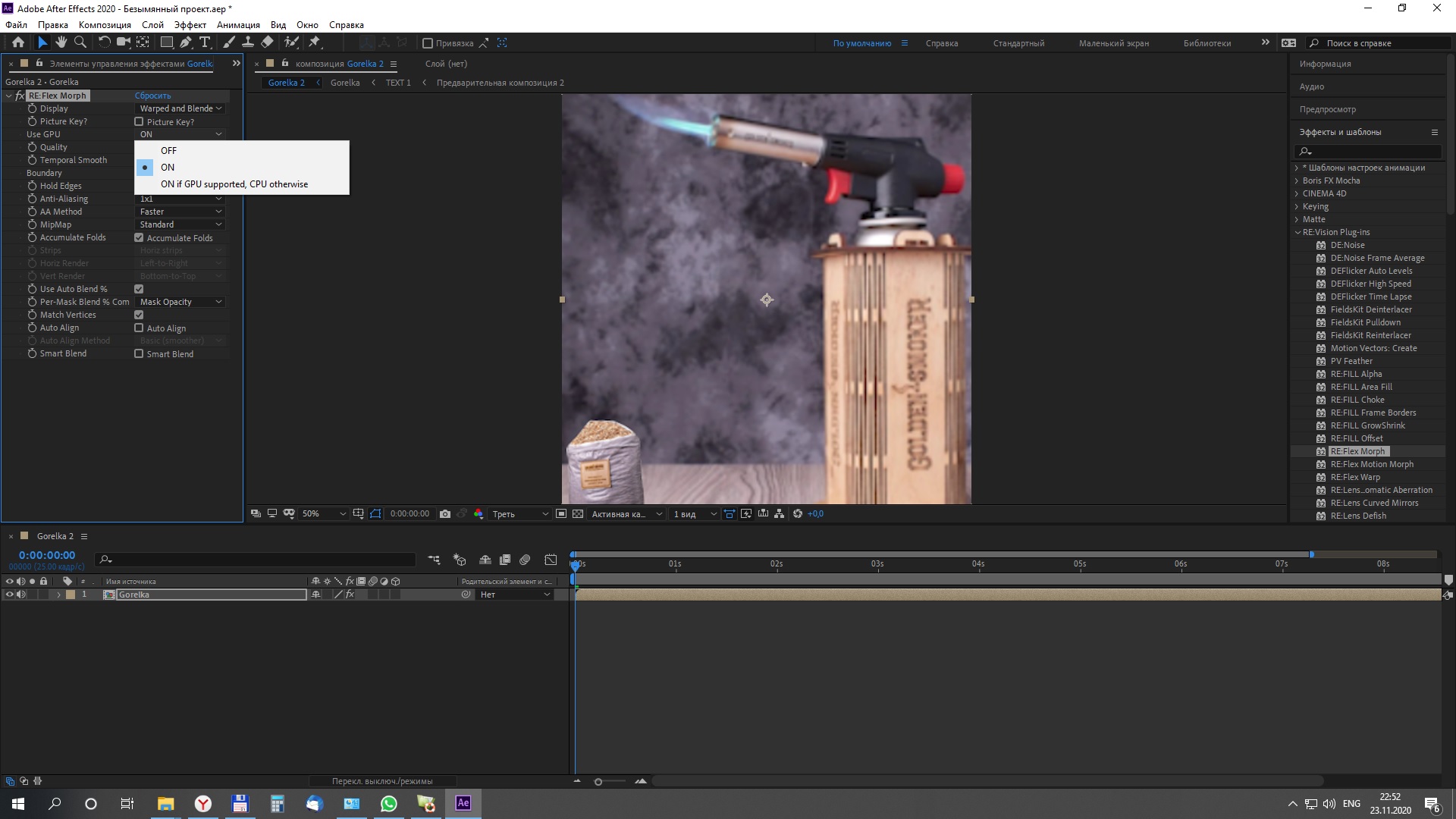
Task: Click the reset exposure icon
Action: point(798,513)
